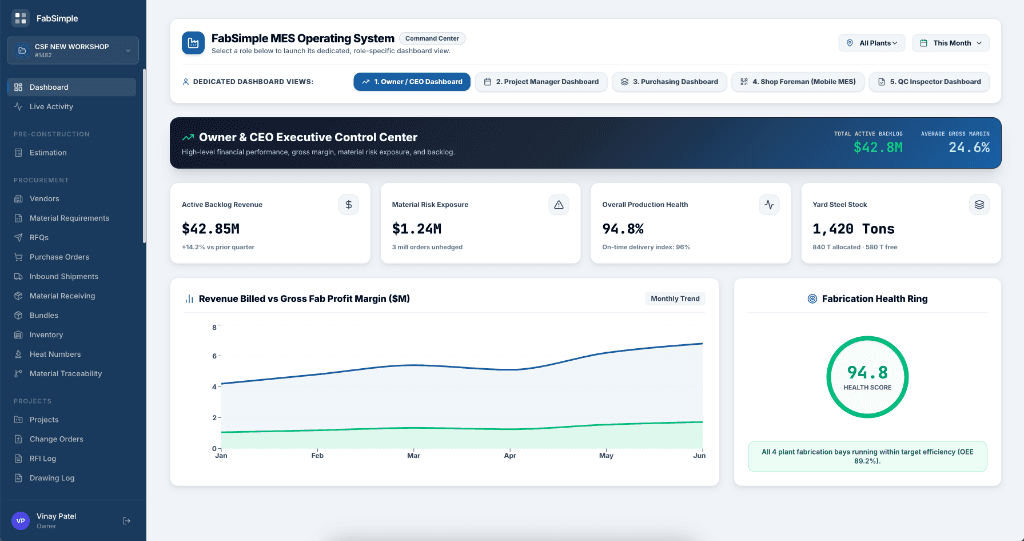Image resolution: width=1024 pixels, height=541 pixels.
Task: Click the Mar label on chart axis
Action: pos(413,455)
